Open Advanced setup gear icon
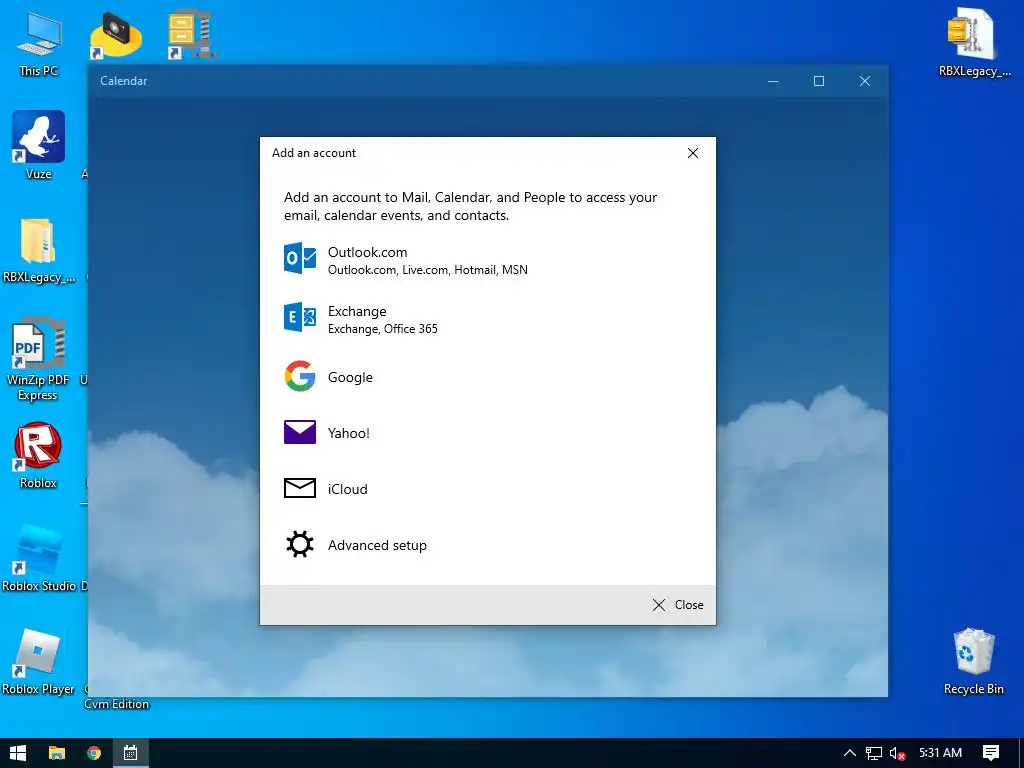 (300, 544)
